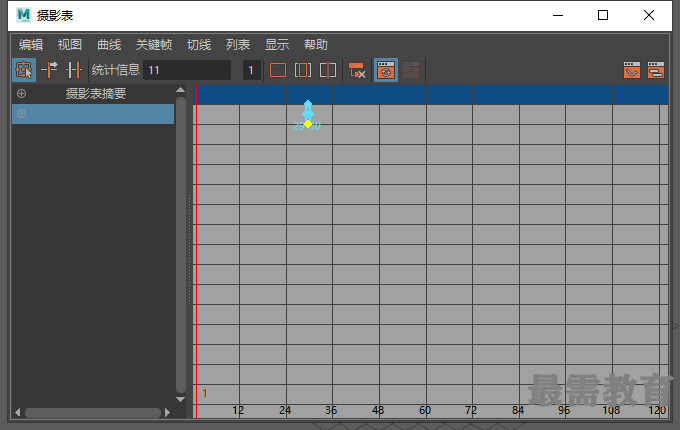Viewport: 680px width, 430px height.
Task: Select the yellow keyframe diamond
Action: point(308,124)
